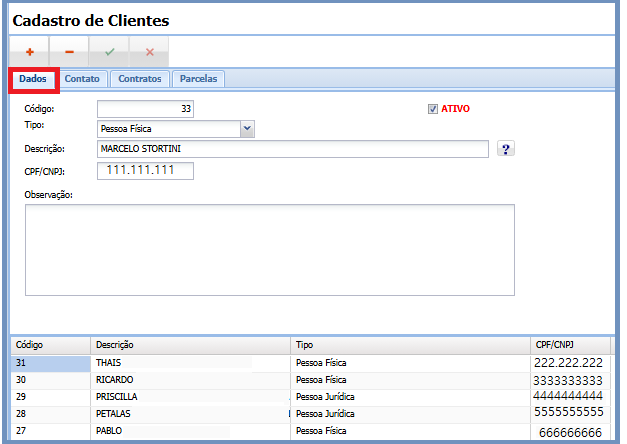627x444 pixels.
Task: Switch to the Contratos tab
Action: click(139, 78)
